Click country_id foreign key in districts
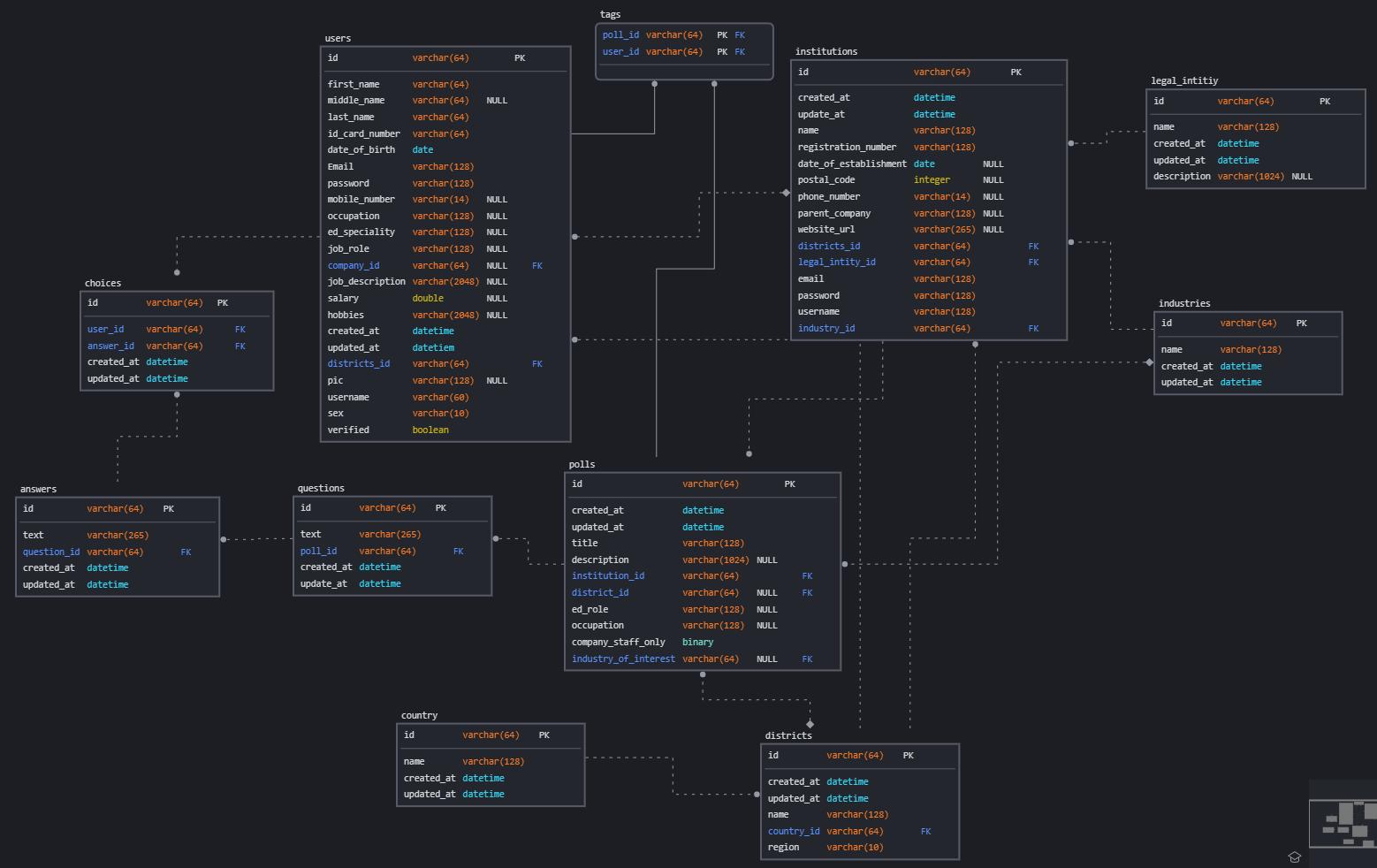 860,832
